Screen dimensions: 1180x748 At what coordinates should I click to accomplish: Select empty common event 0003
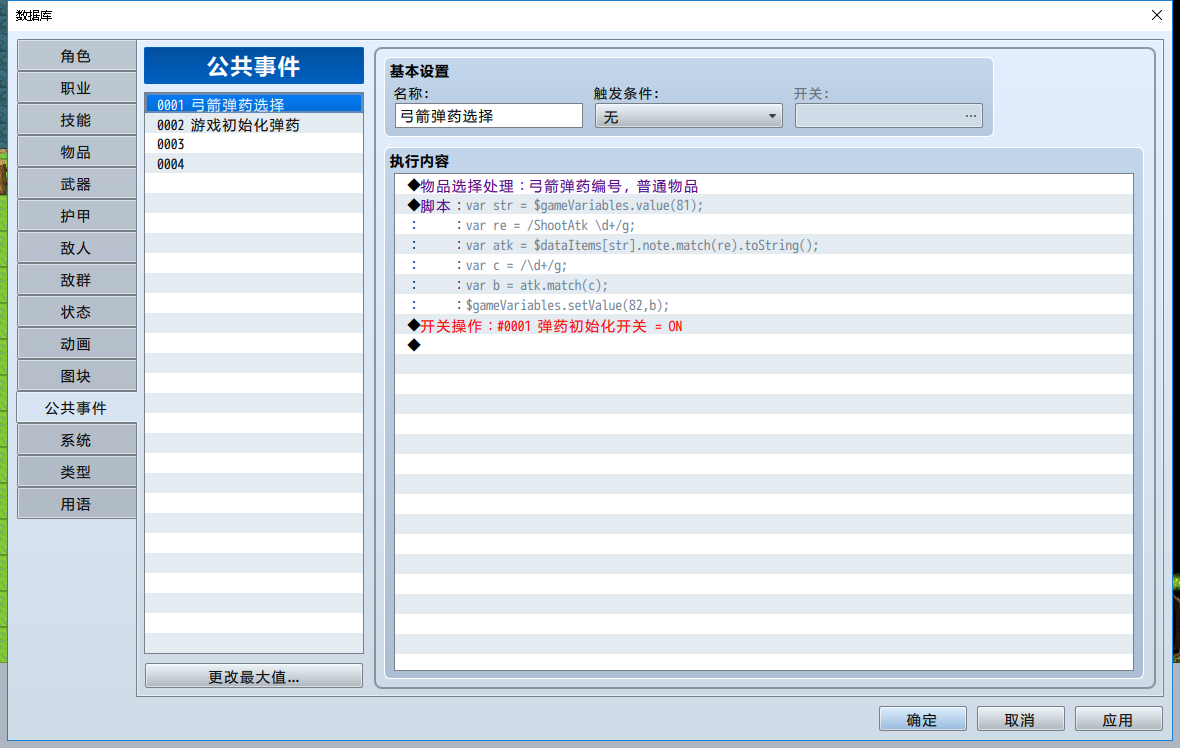[254, 144]
